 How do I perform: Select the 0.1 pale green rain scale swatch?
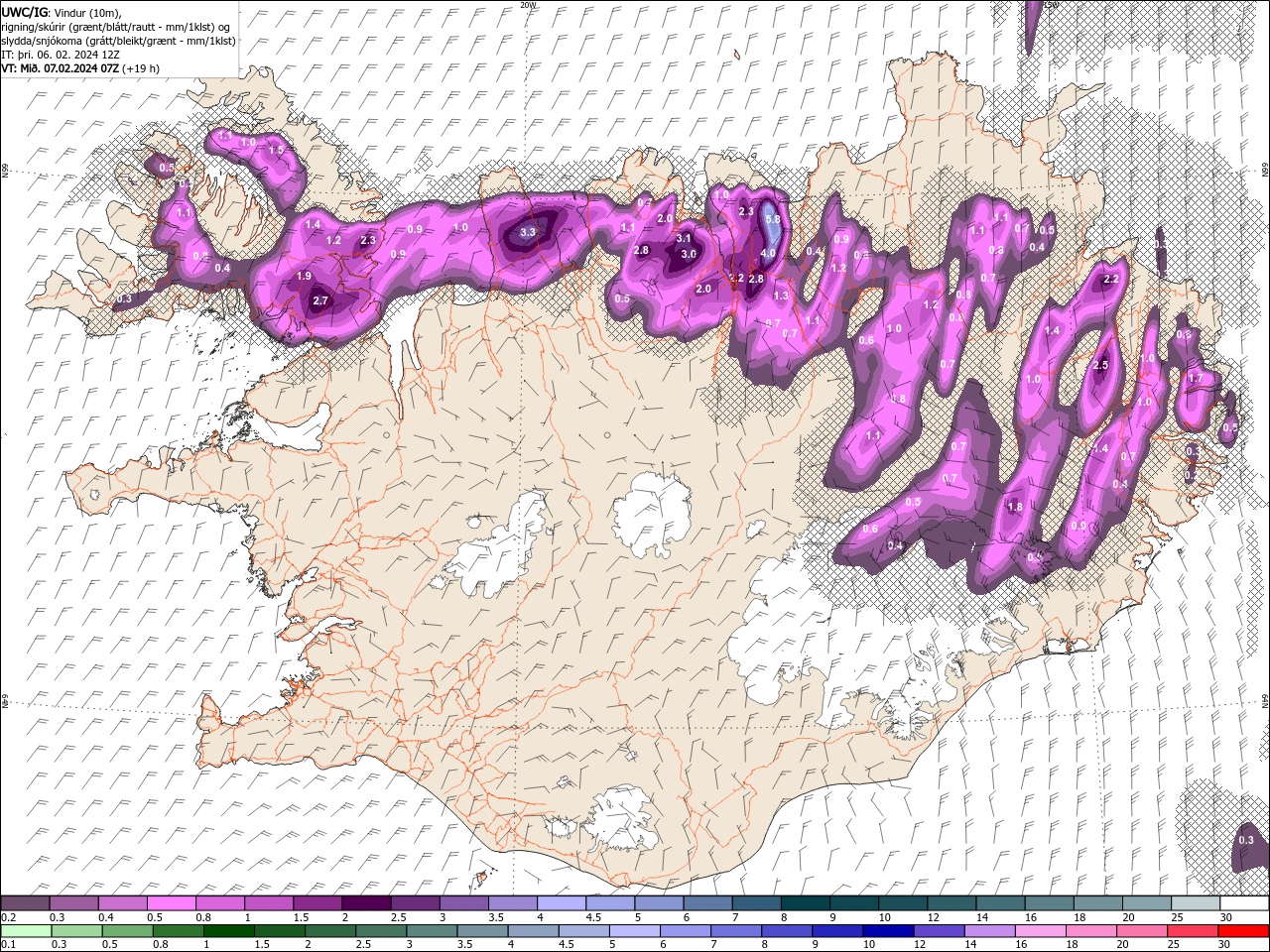pos(26,931)
